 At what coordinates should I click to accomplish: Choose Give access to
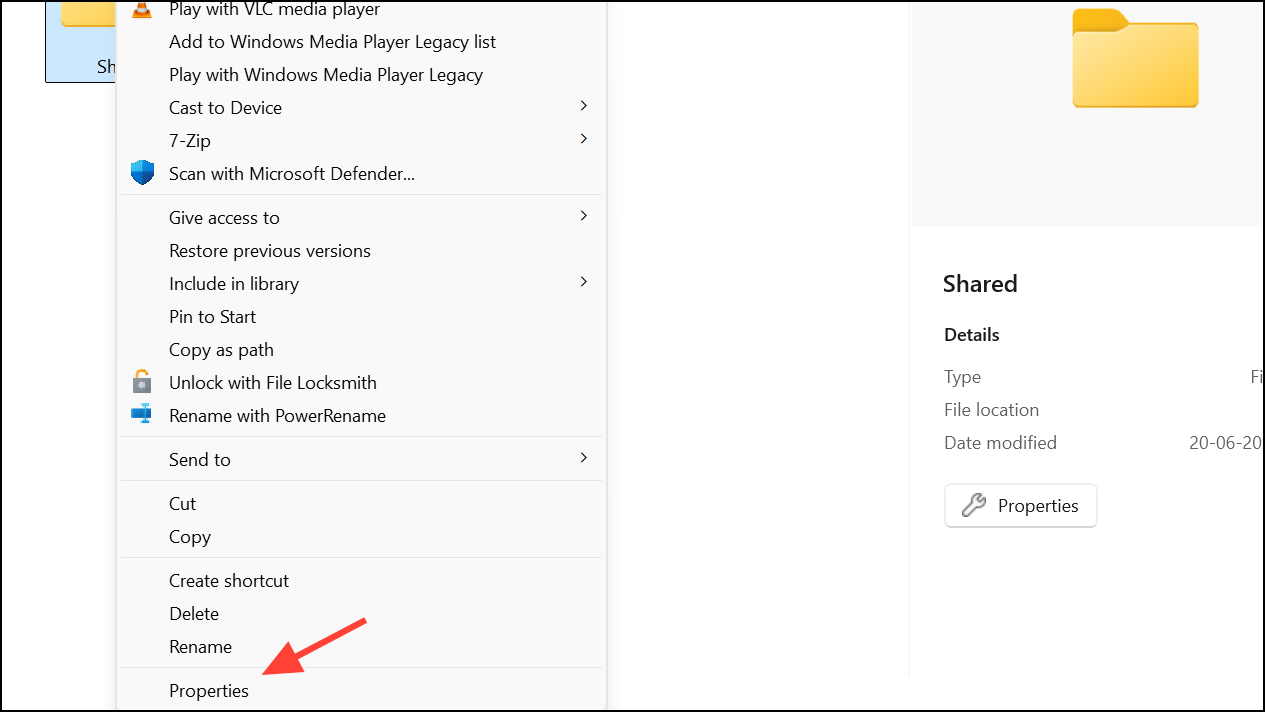coord(361,218)
